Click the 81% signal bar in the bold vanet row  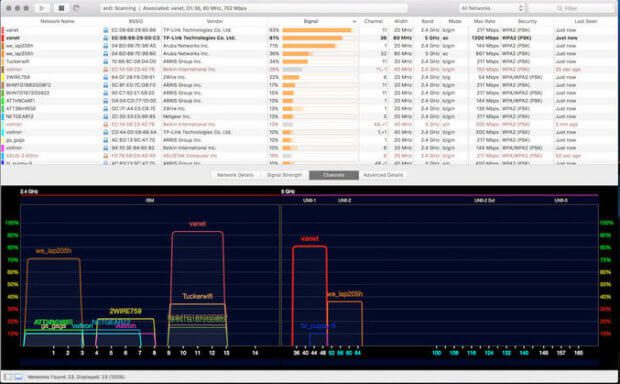click(x=312, y=38)
